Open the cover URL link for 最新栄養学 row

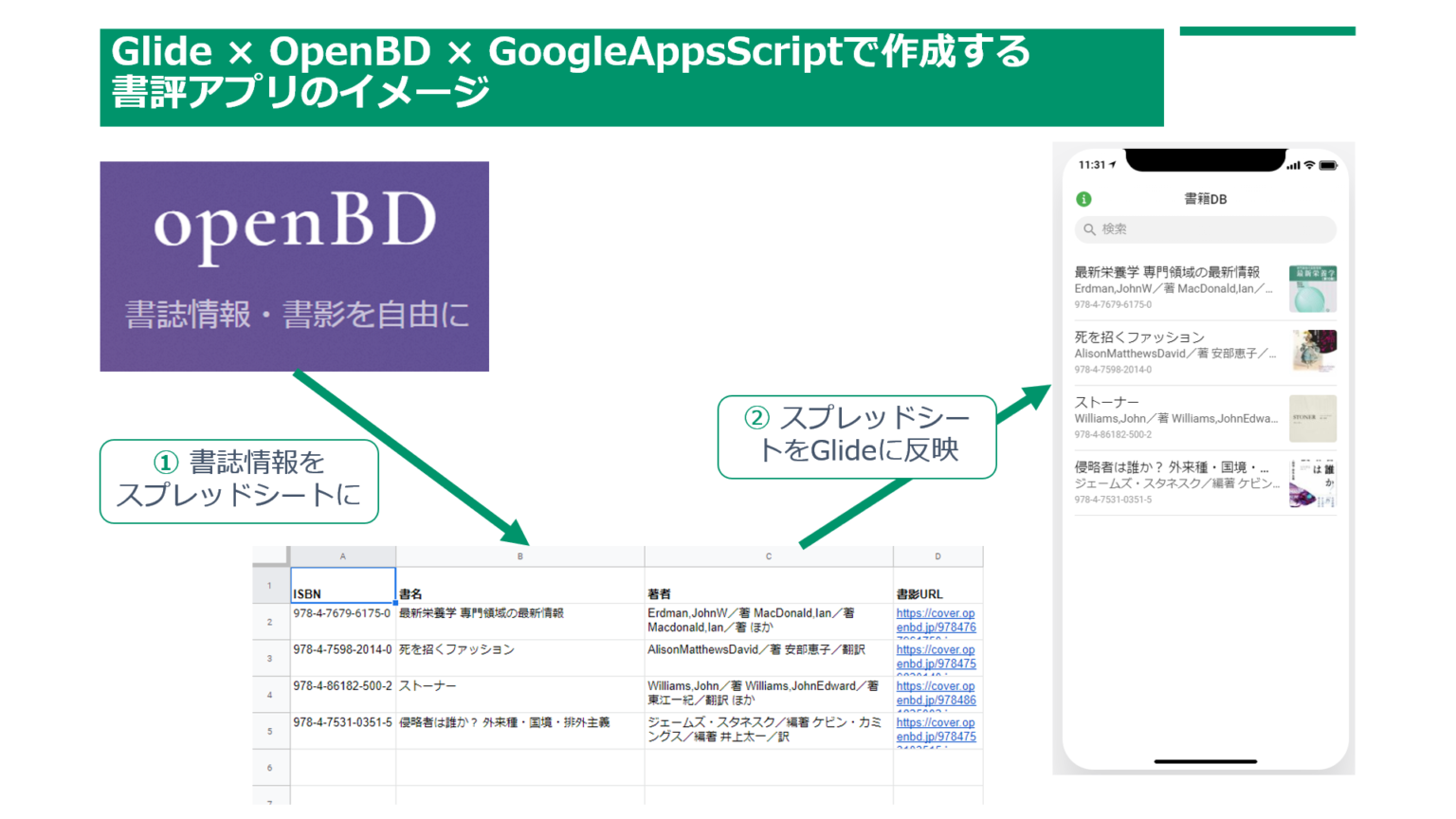click(937, 620)
